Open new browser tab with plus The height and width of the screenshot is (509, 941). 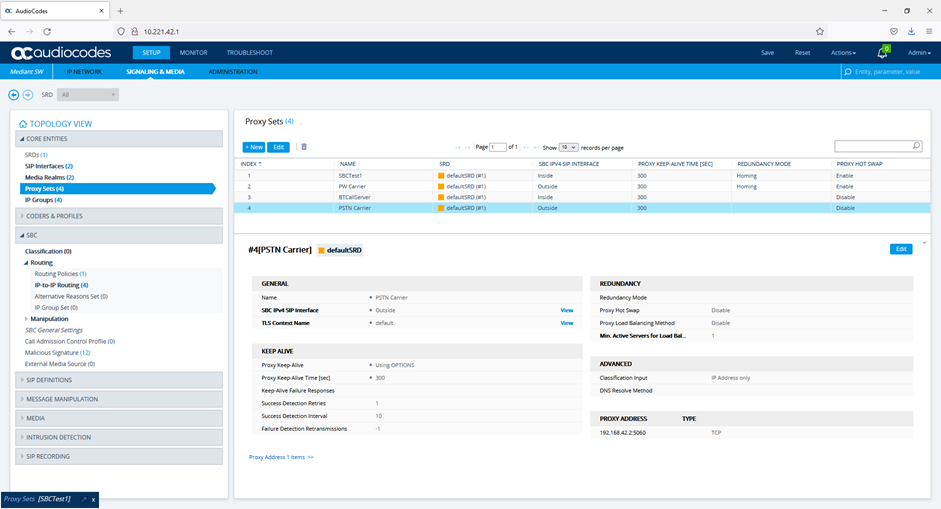coord(120,11)
